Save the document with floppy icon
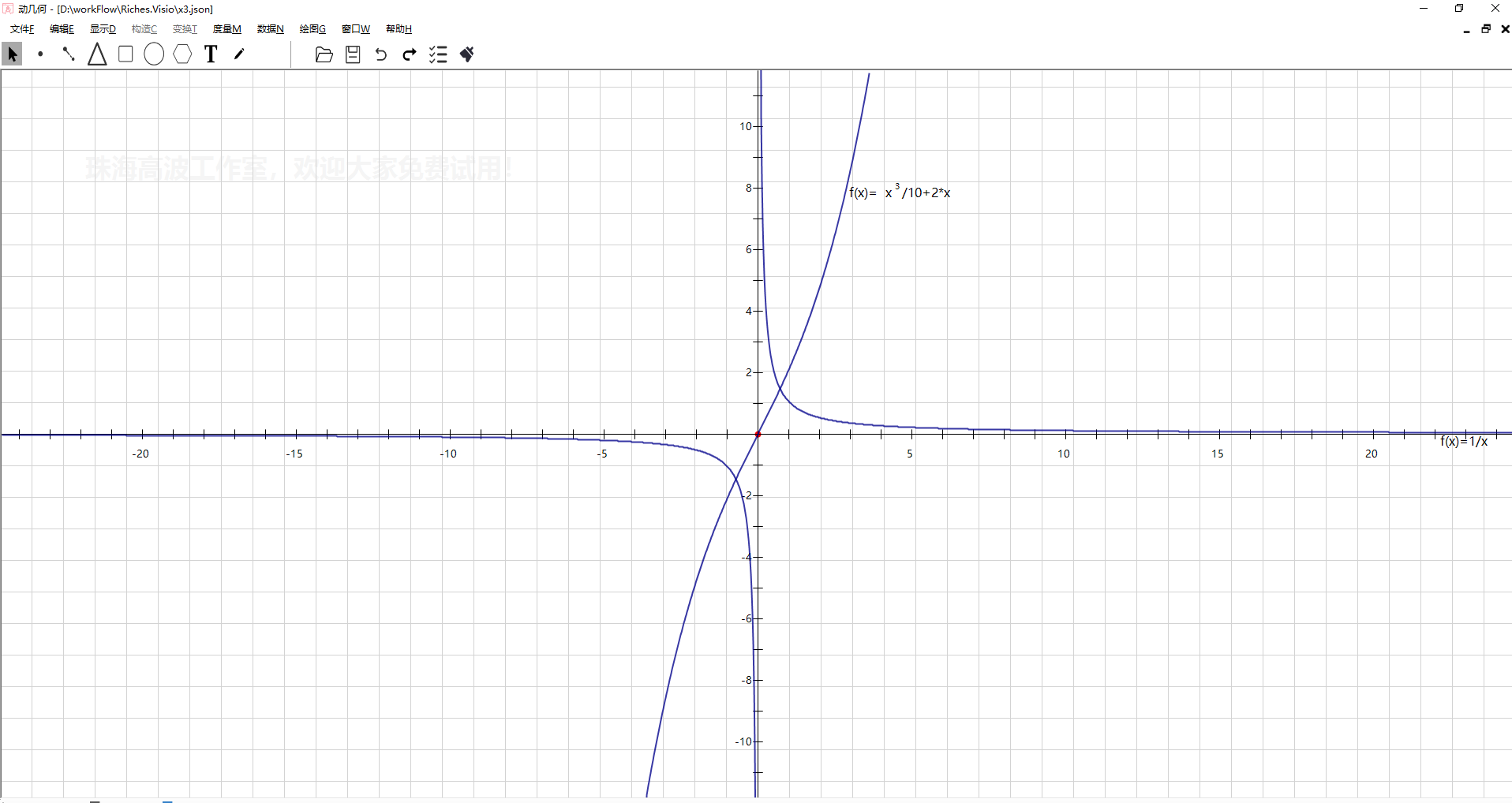Image resolution: width=1512 pixels, height=803 pixels. 353,54
